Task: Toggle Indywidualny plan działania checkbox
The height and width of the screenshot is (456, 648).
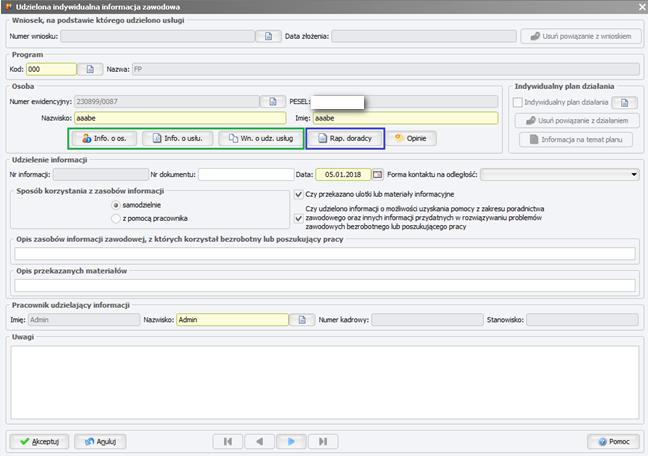Action: (517, 102)
